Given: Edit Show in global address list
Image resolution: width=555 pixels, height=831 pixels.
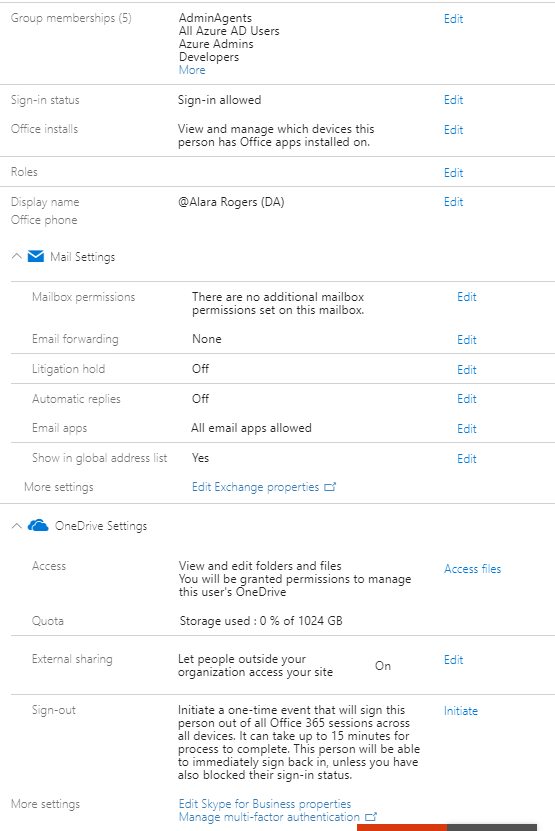Looking at the screenshot, I should click(466, 459).
